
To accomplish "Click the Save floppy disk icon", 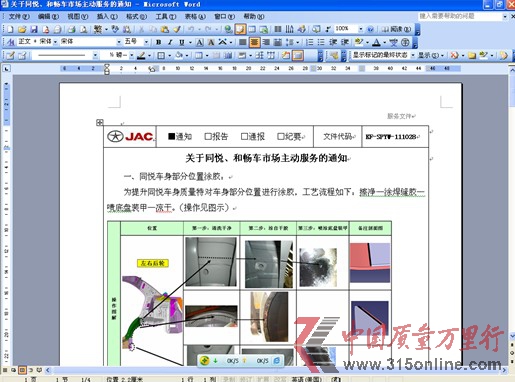I will point(34,29).
